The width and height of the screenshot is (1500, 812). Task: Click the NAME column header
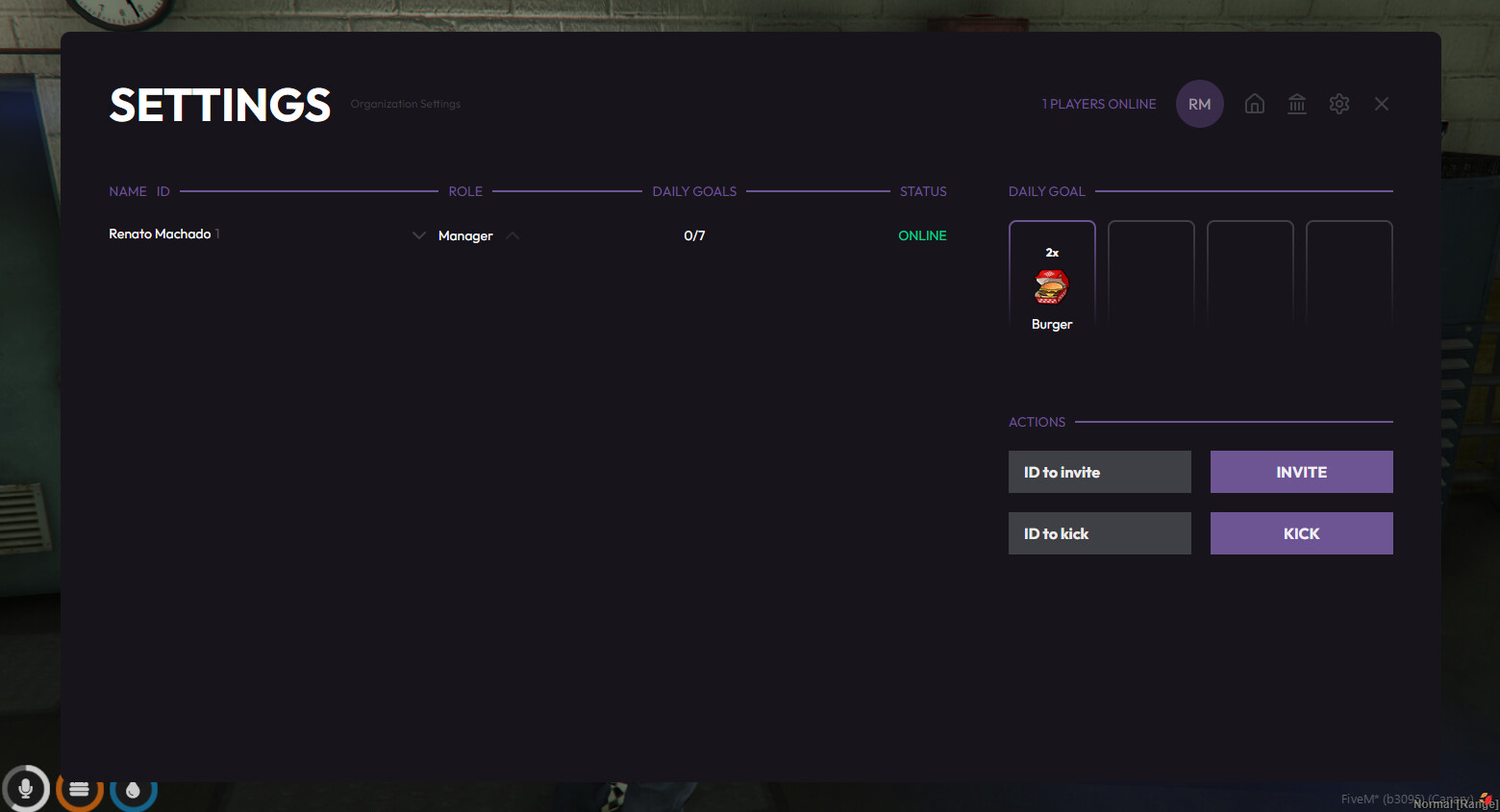pos(128,191)
